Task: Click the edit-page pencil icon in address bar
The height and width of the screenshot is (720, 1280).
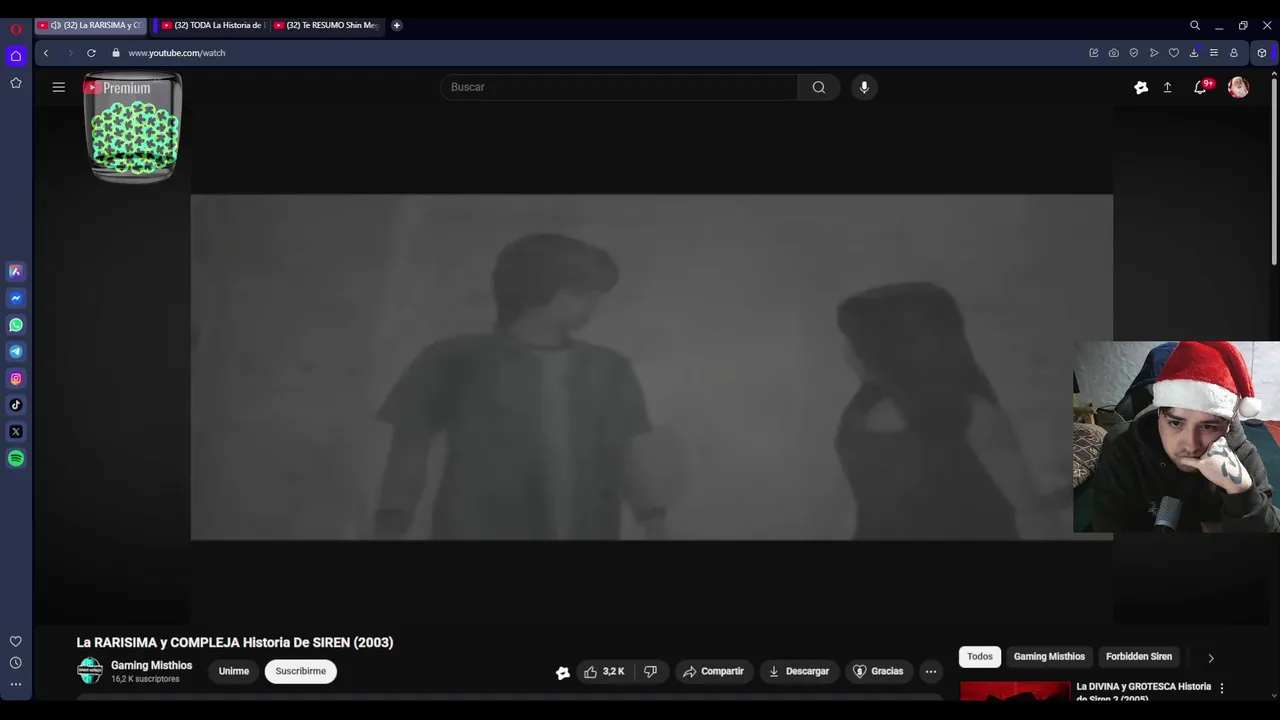Action: pyautogui.click(x=1094, y=53)
